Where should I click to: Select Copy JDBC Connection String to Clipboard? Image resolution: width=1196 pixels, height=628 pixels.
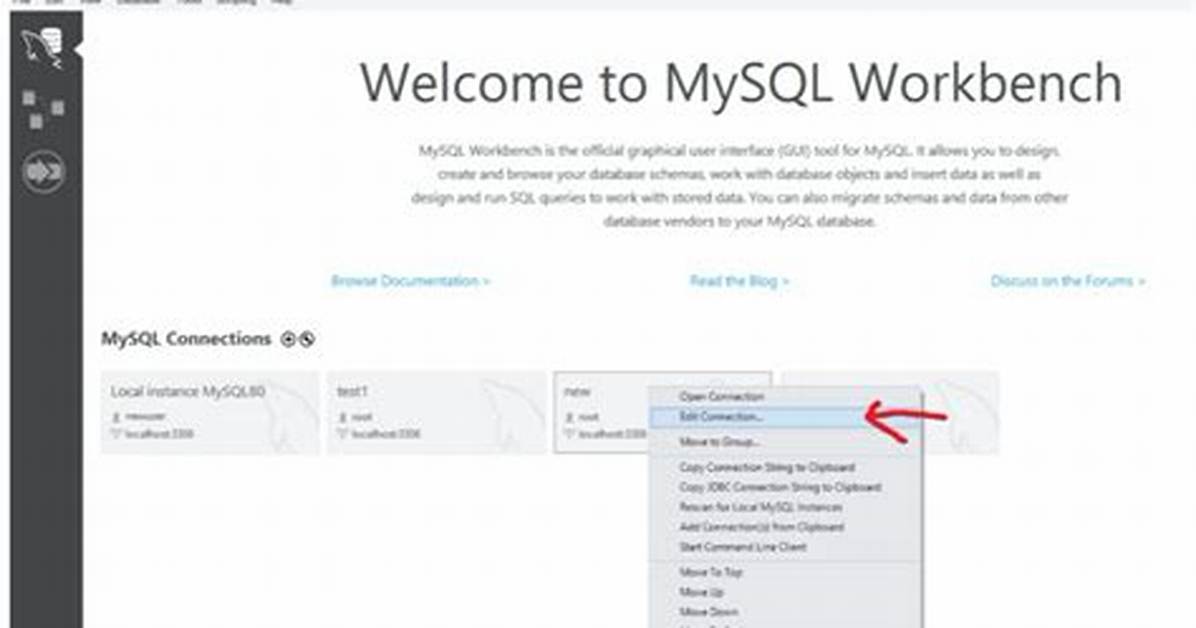point(785,487)
